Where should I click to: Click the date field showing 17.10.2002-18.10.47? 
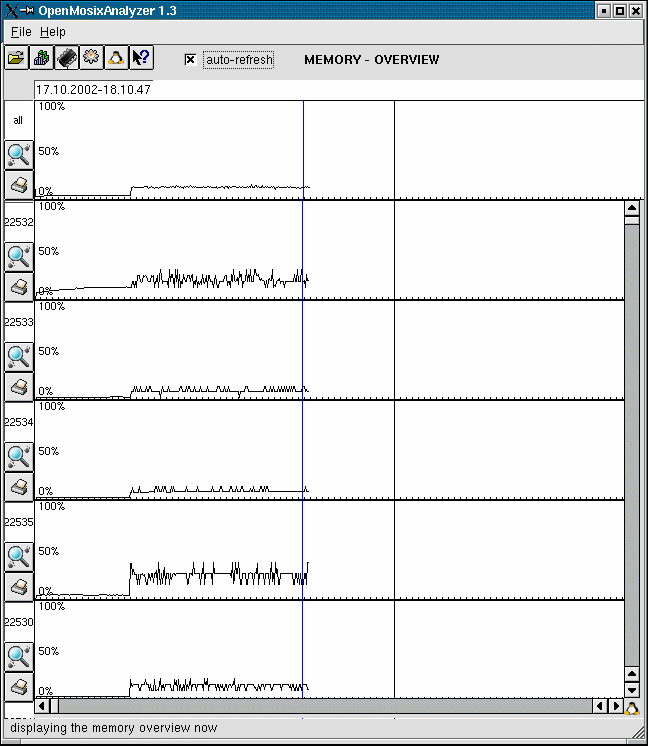[x=93, y=90]
